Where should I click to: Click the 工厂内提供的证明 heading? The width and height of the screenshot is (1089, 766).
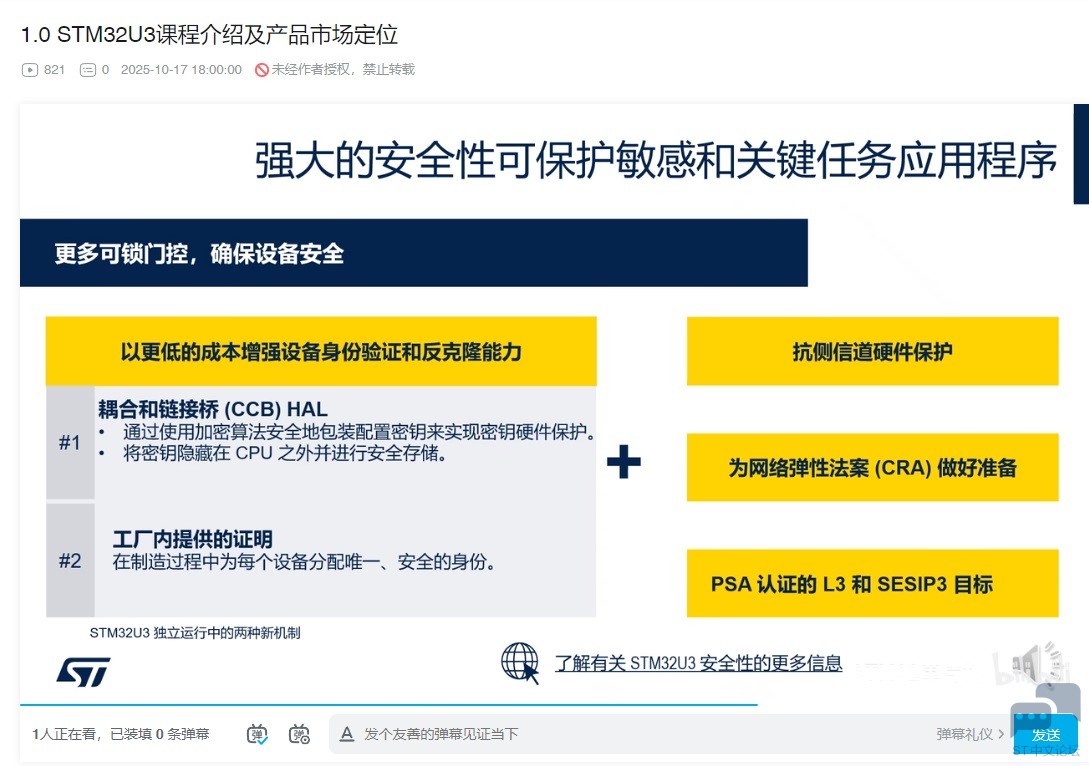(192, 539)
